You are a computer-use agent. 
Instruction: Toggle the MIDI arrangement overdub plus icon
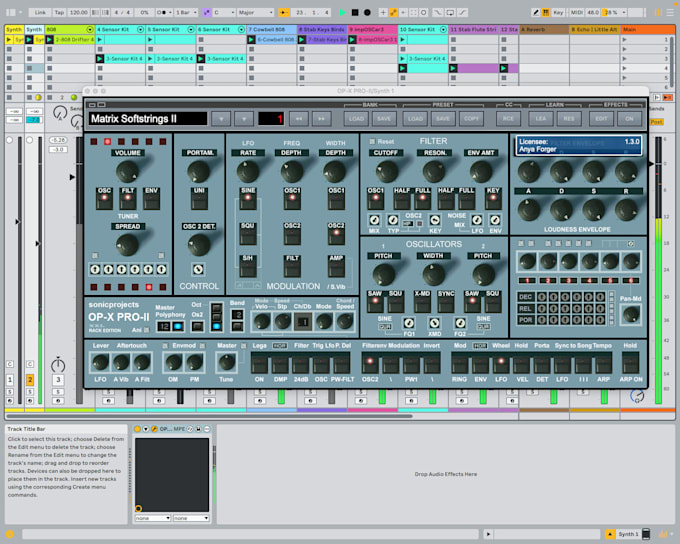[383, 13]
